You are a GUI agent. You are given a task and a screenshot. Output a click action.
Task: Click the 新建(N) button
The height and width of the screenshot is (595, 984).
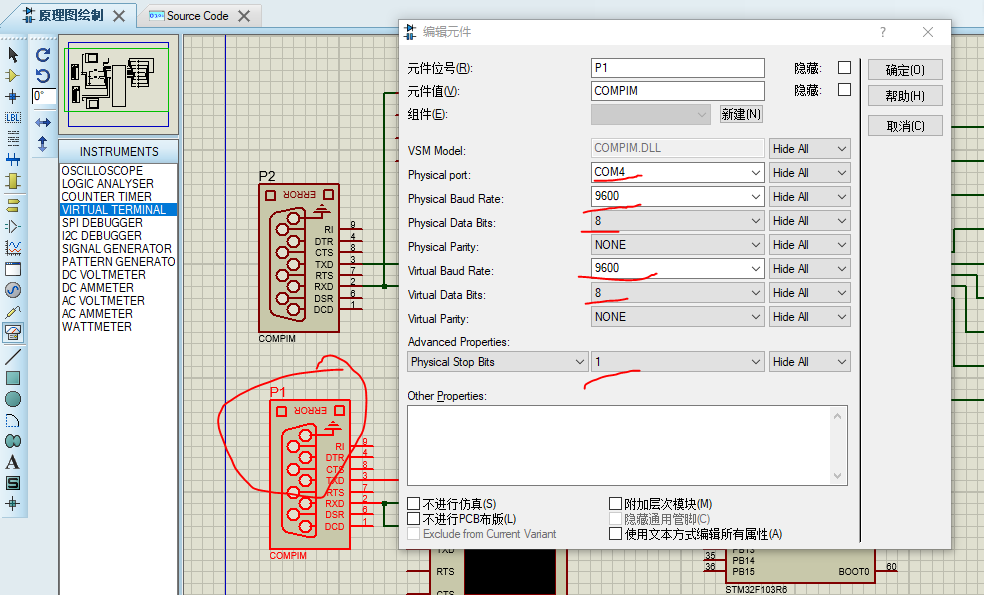pos(741,114)
